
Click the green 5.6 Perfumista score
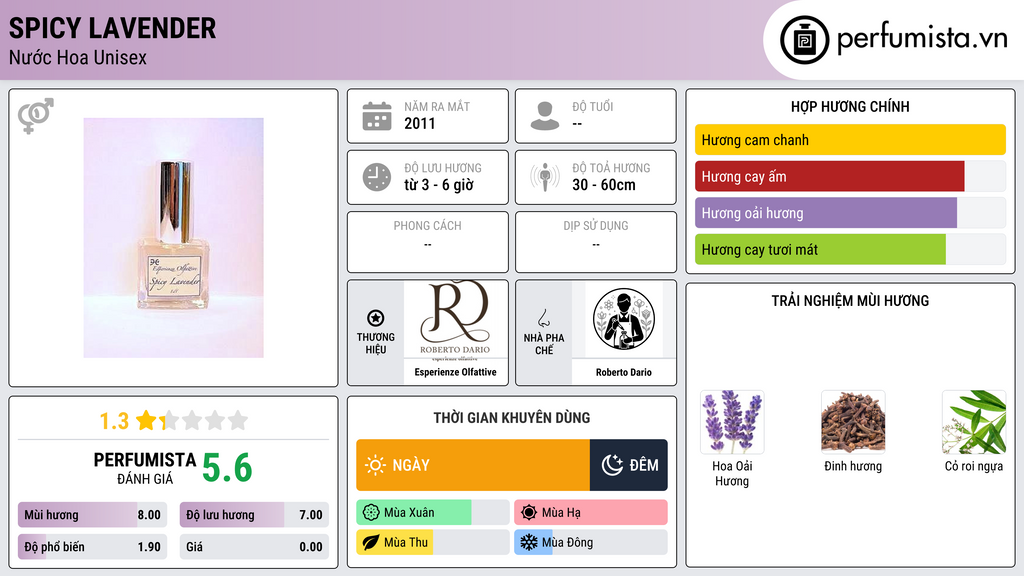[227, 468]
